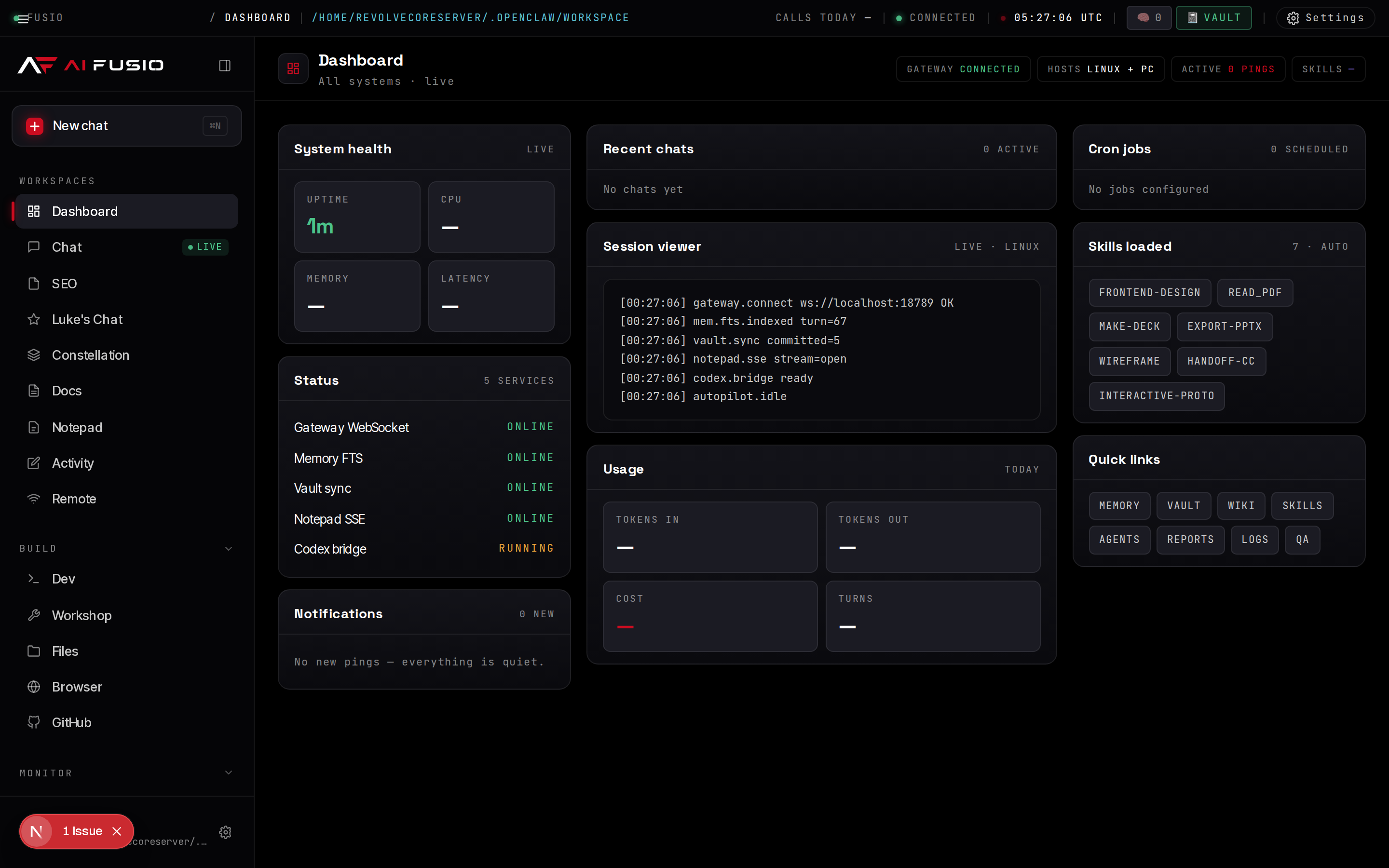The image size is (1389, 868).
Task: Collapse the MONITOR section chevron
Action: click(229, 773)
